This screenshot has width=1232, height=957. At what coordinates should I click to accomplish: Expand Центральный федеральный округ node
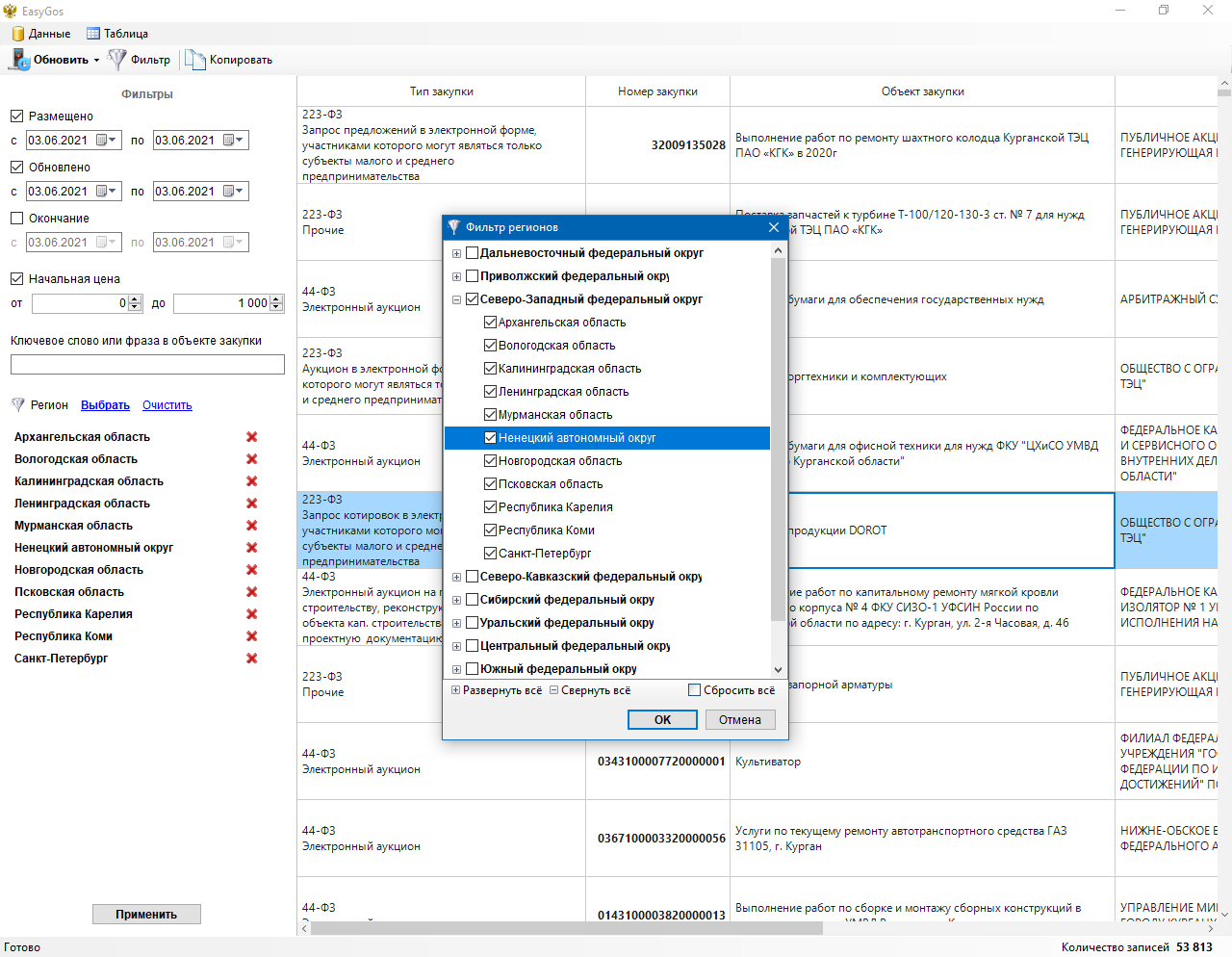click(456, 646)
